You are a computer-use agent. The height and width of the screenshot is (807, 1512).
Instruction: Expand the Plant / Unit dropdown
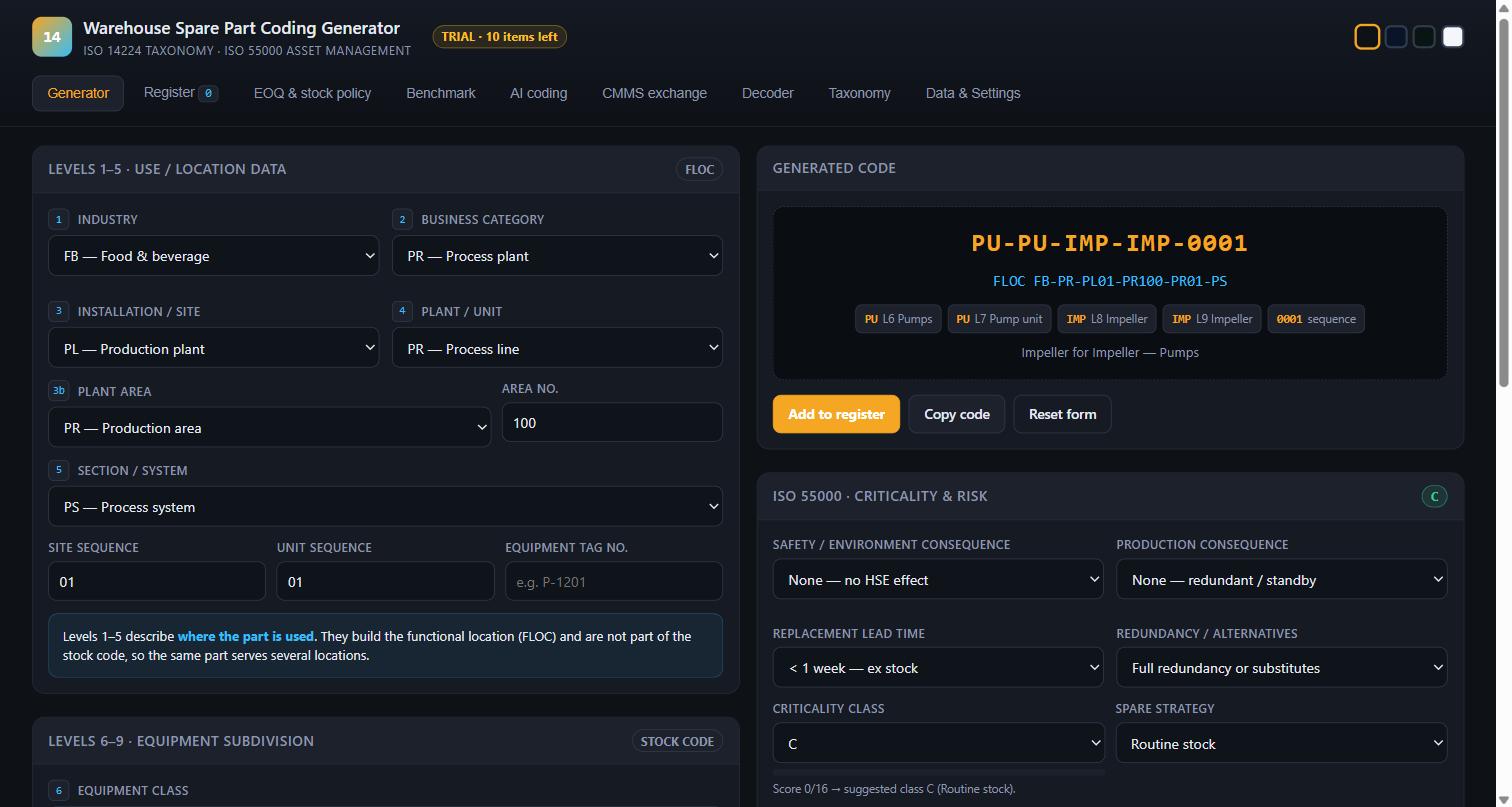pyautogui.click(x=557, y=349)
